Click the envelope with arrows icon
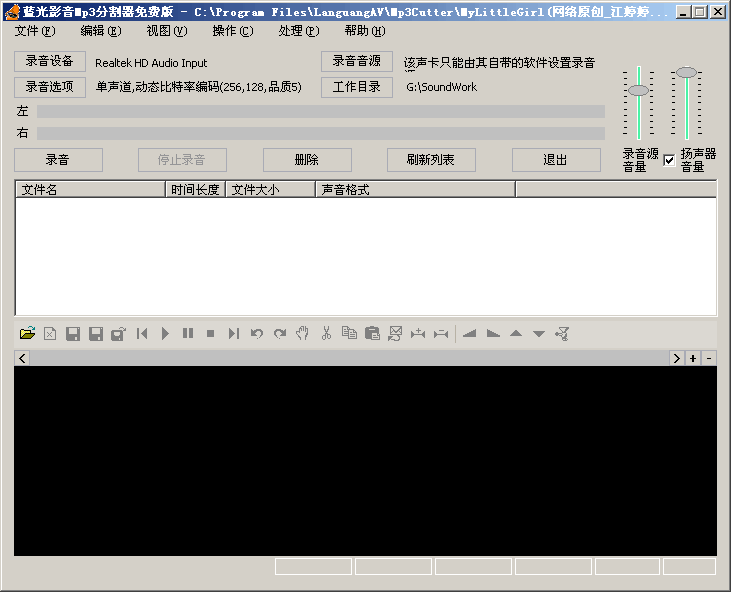 click(x=395, y=333)
